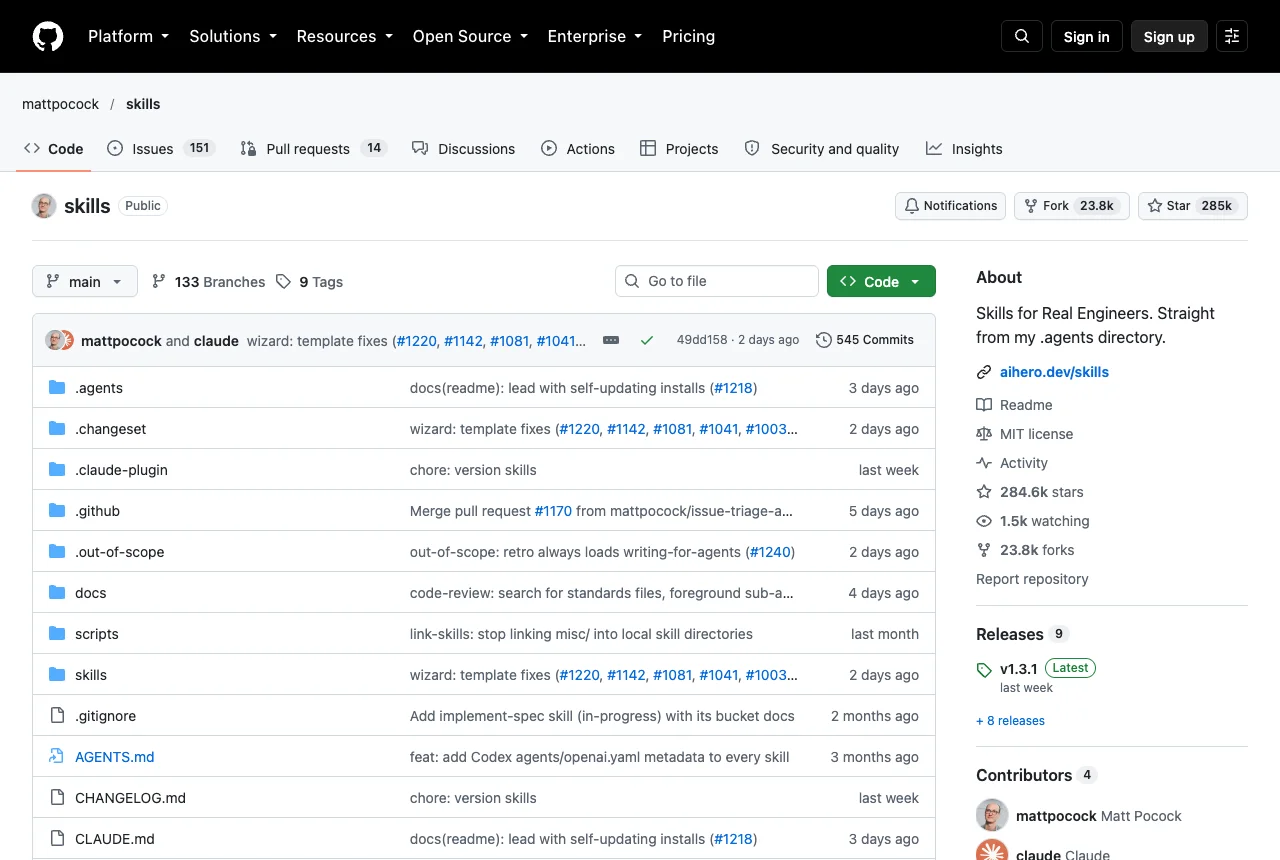
Task: Click mattpocock's avatar next to the repository name
Action: (44, 206)
